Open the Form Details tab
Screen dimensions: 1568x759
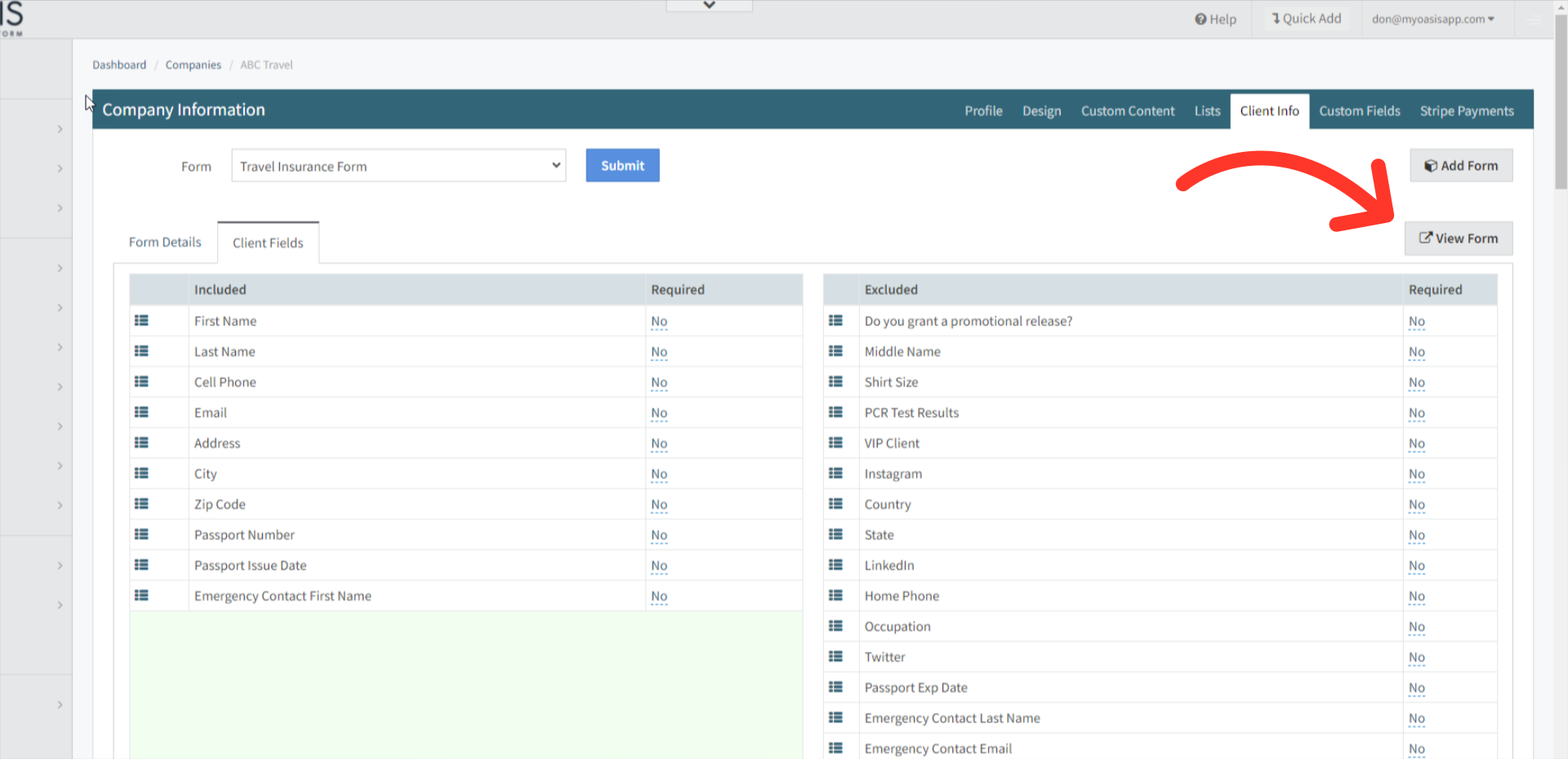164,242
